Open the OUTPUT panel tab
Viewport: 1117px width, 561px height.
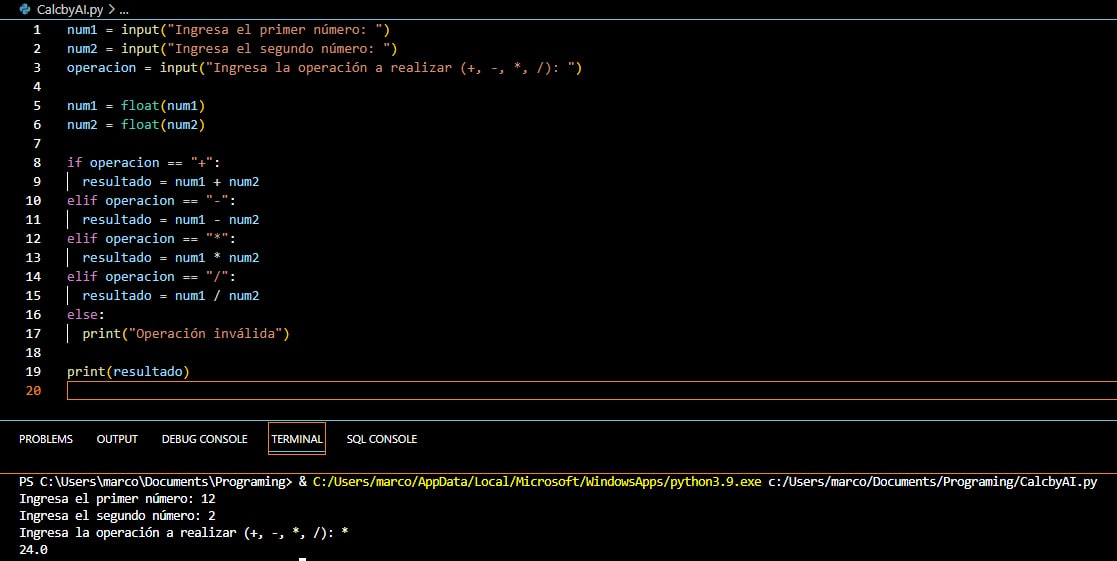coord(117,439)
